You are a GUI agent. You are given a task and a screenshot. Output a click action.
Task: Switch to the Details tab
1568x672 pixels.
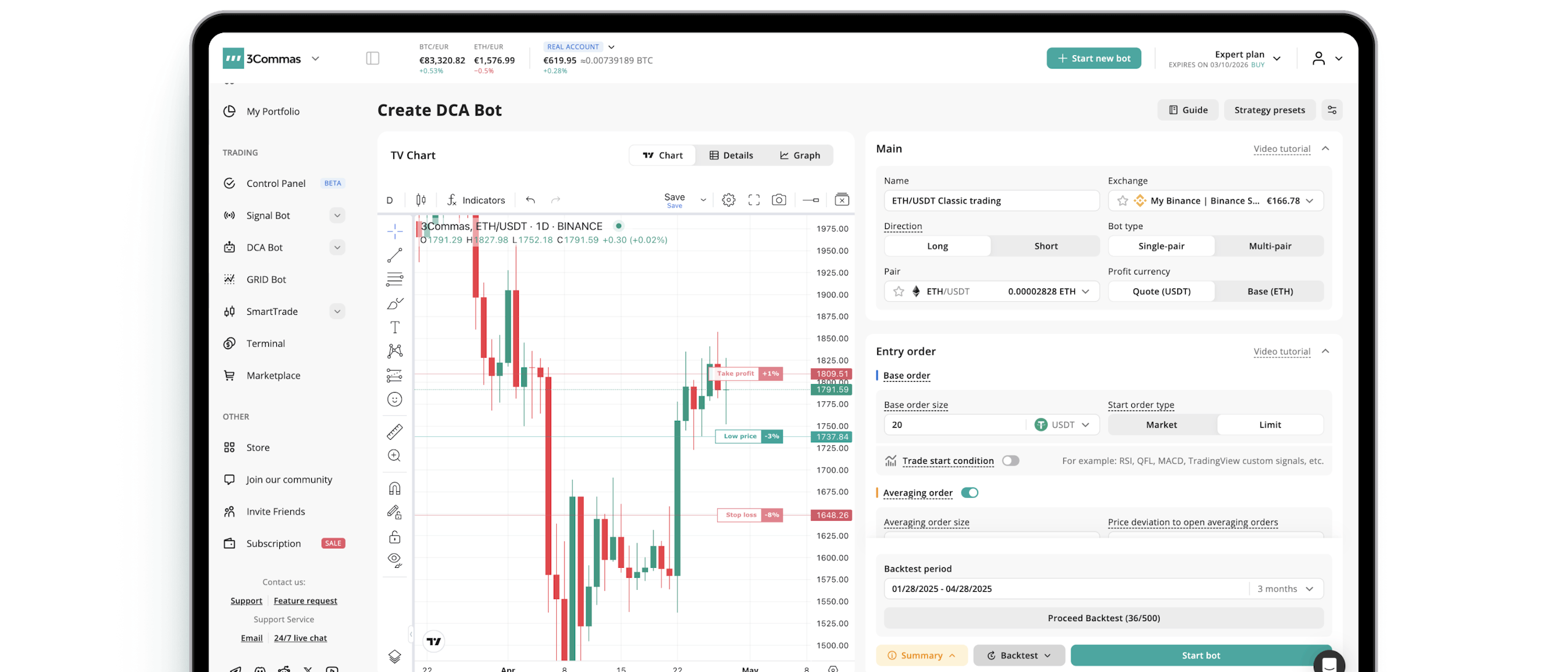[x=731, y=156]
